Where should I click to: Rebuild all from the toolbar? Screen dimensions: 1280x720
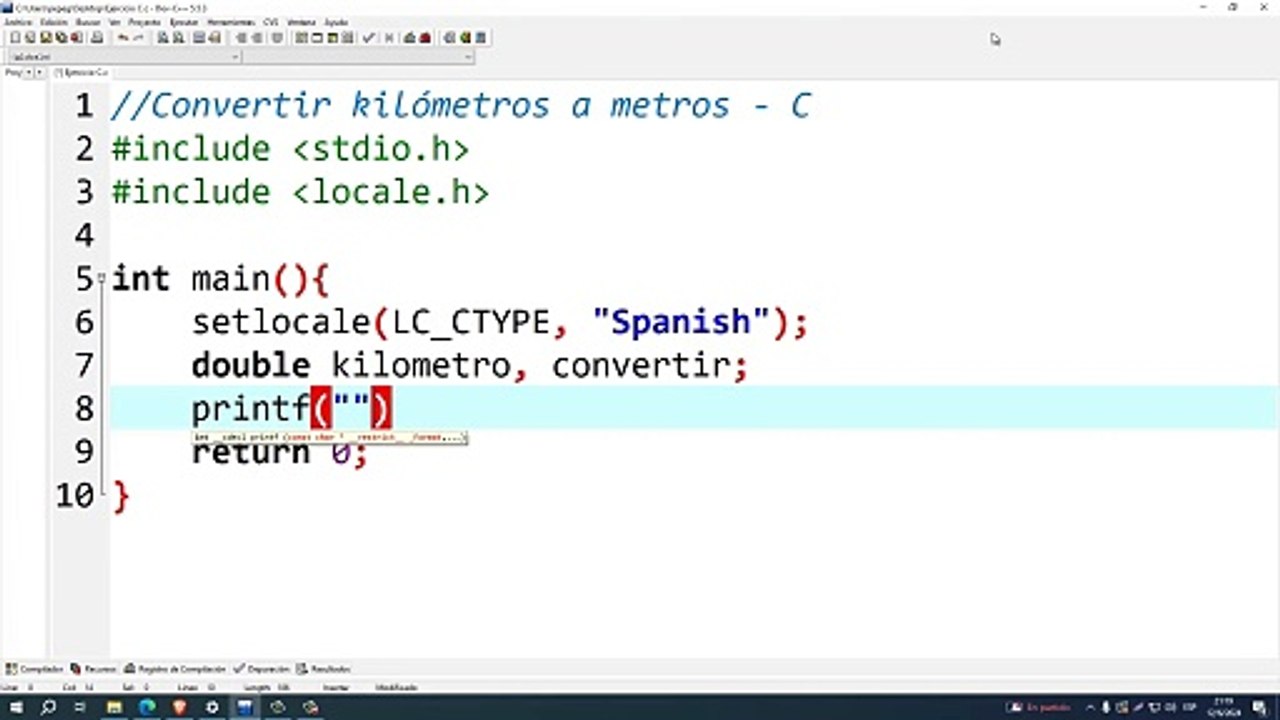point(347,37)
